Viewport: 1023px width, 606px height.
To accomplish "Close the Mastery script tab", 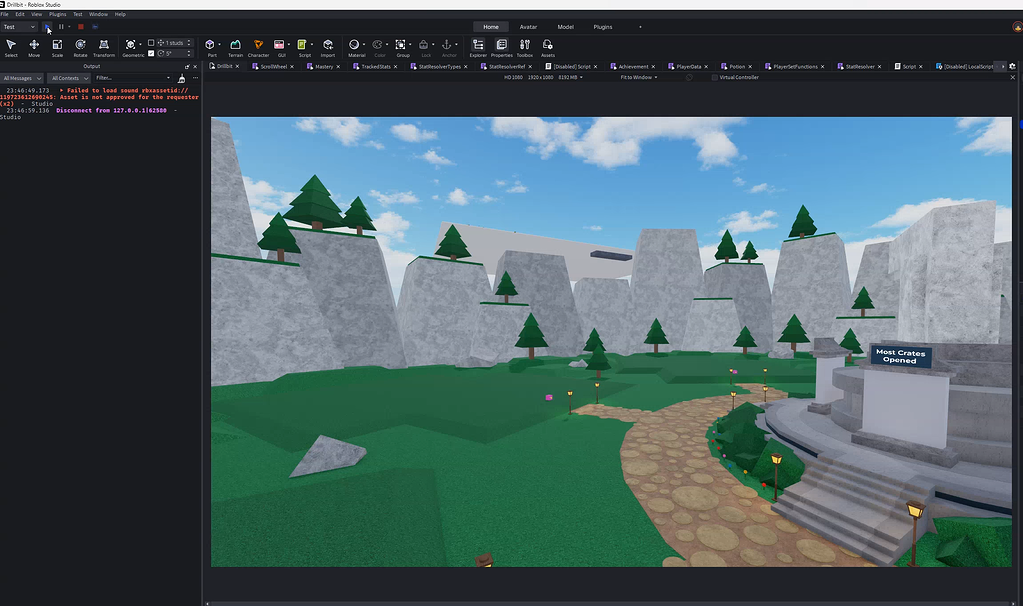I will 338,67.
